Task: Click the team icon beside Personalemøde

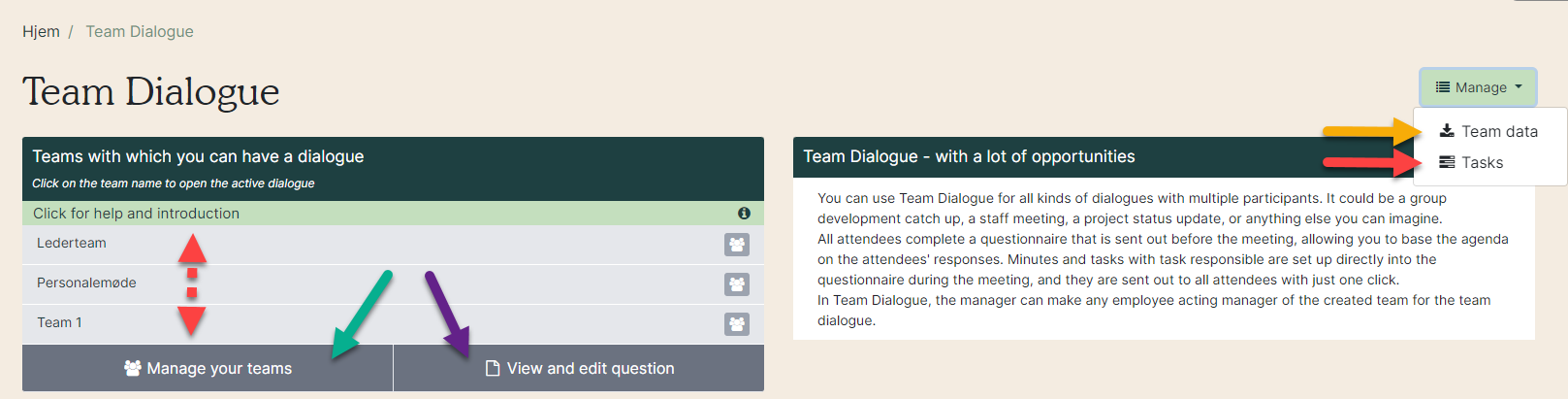Action: click(x=737, y=284)
